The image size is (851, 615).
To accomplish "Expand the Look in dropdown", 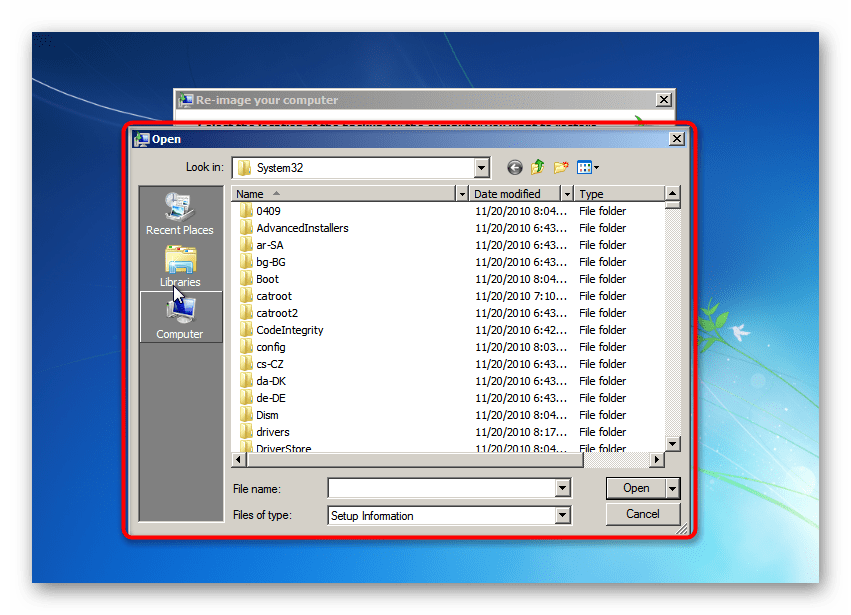I will 482,168.
